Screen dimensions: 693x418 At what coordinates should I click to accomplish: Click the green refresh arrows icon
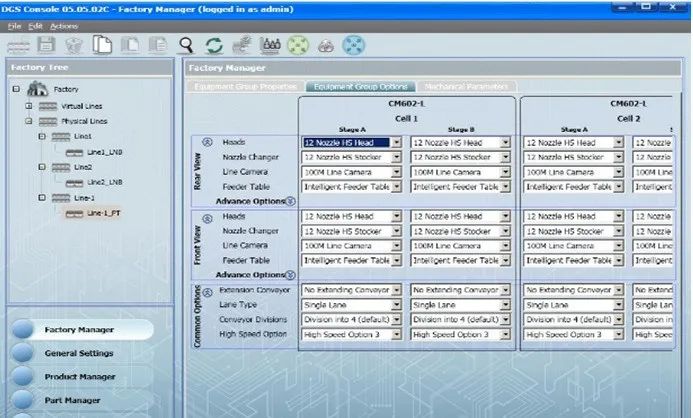[213, 45]
